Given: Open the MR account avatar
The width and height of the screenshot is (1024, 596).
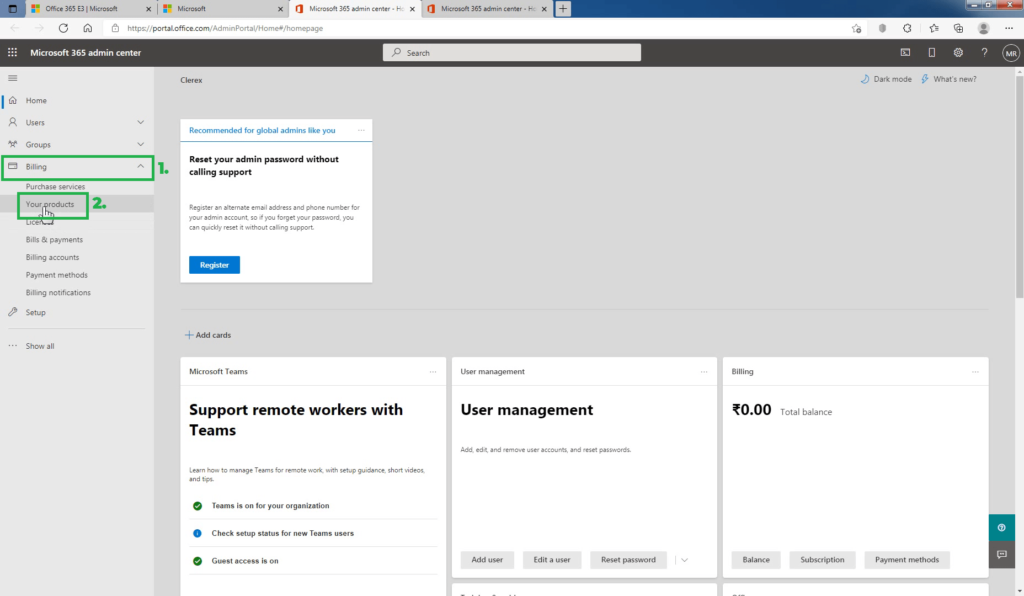Looking at the screenshot, I should tap(1011, 54).
